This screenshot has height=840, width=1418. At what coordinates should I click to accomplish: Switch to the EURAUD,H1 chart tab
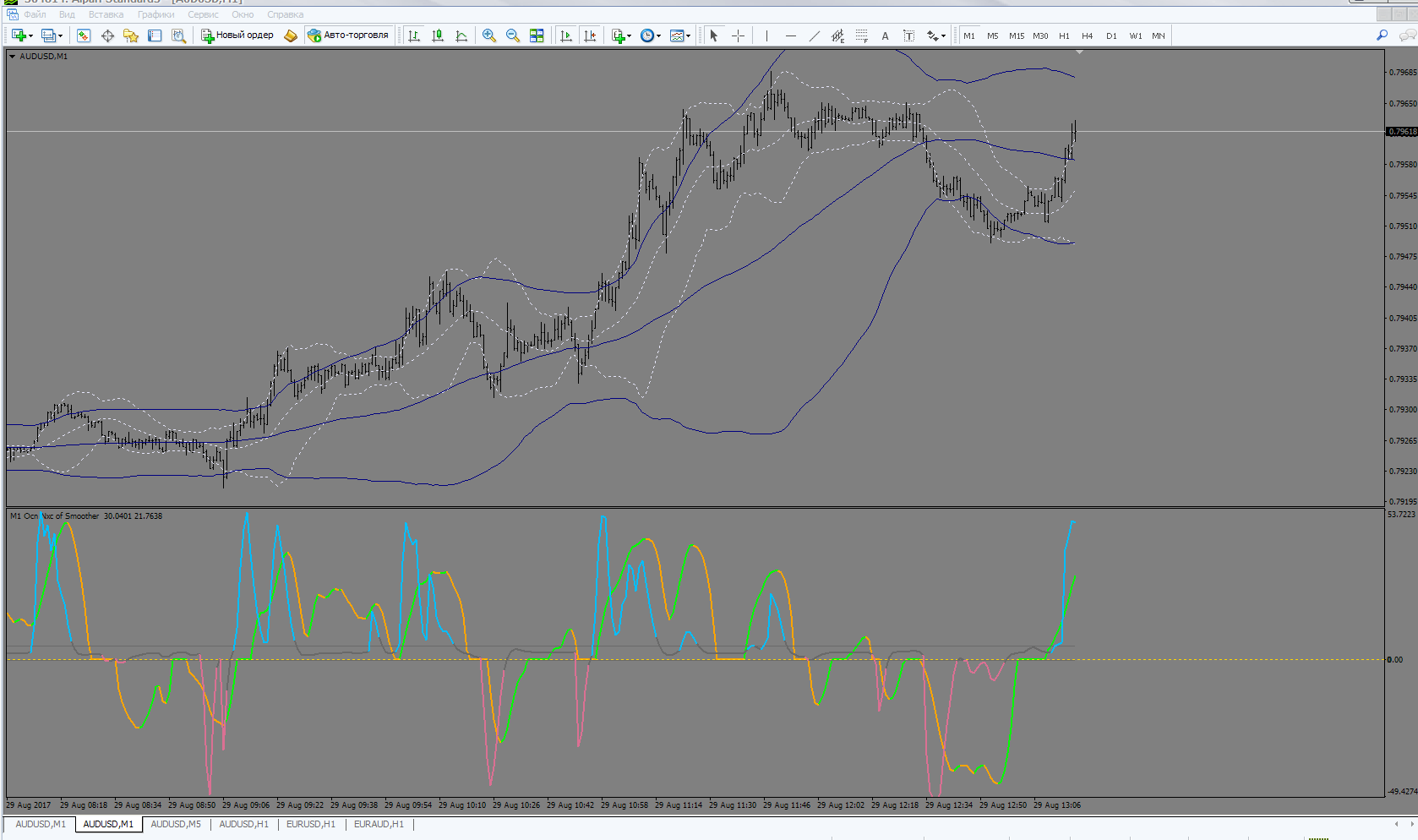click(x=379, y=824)
